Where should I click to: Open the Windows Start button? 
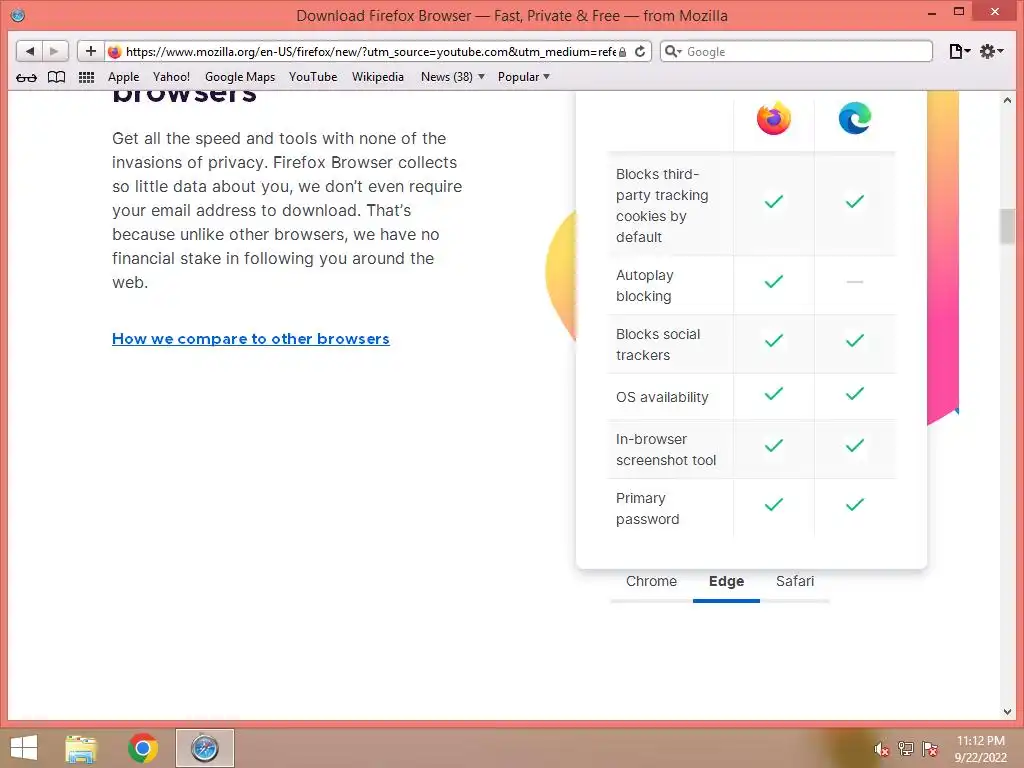[x=24, y=748]
